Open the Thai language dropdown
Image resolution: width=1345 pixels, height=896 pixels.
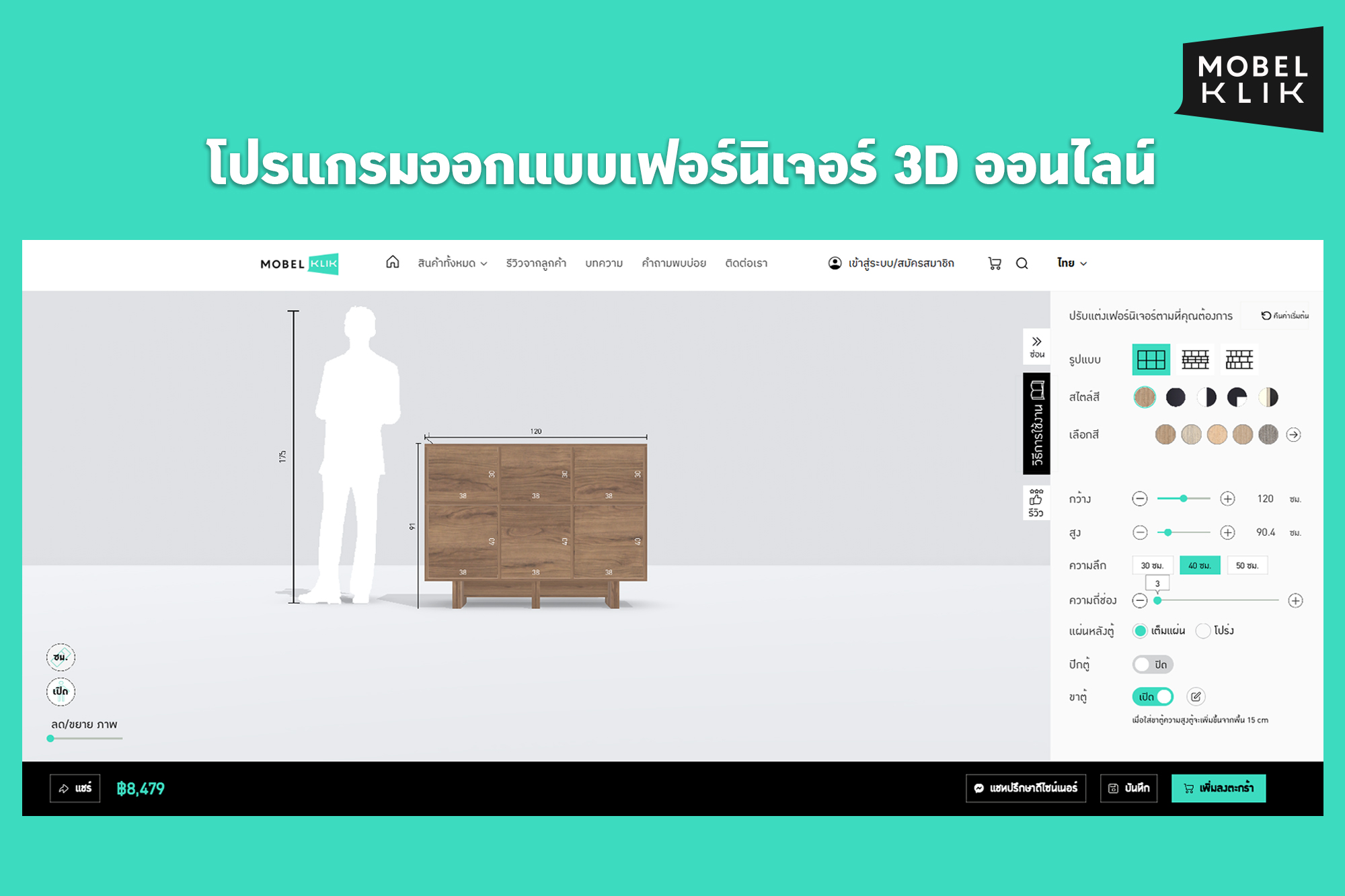pyautogui.click(x=1071, y=263)
